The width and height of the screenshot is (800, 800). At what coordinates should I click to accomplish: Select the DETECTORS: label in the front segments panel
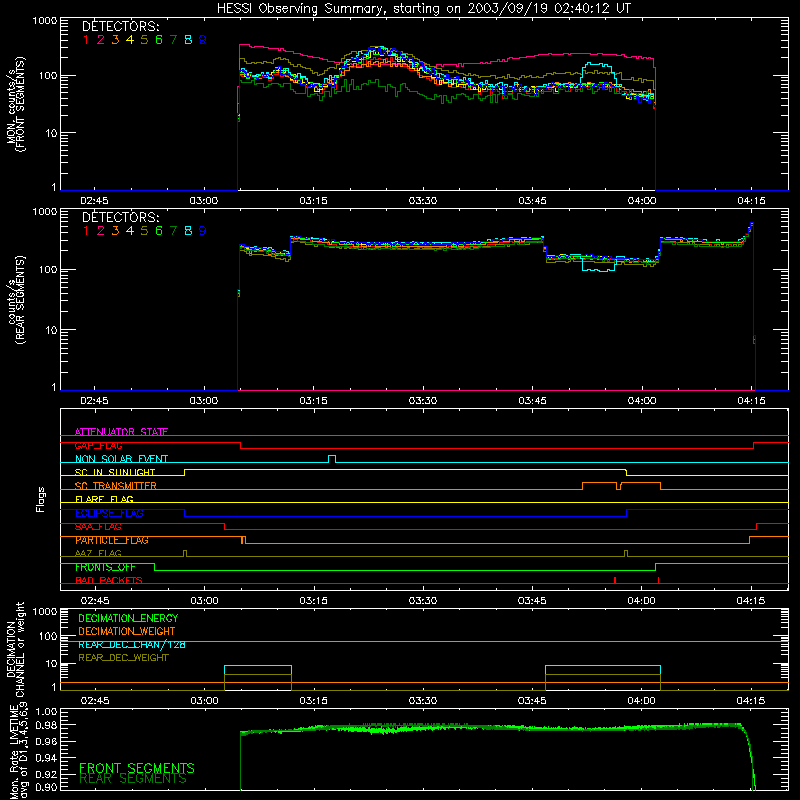pyautogui.click(x=120, y=27)
